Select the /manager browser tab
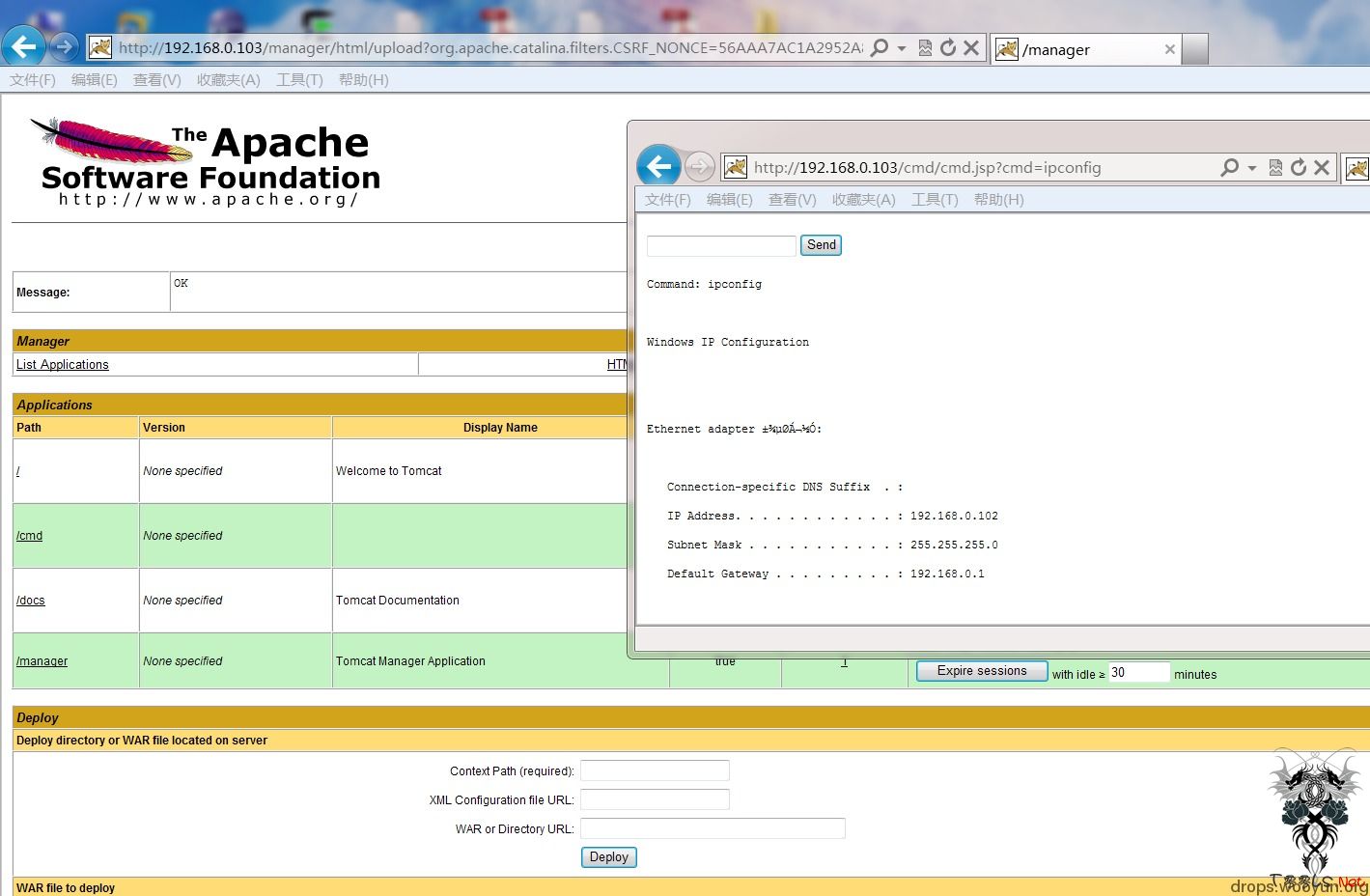This screenshot has width=1370, height=896. 1084,49
